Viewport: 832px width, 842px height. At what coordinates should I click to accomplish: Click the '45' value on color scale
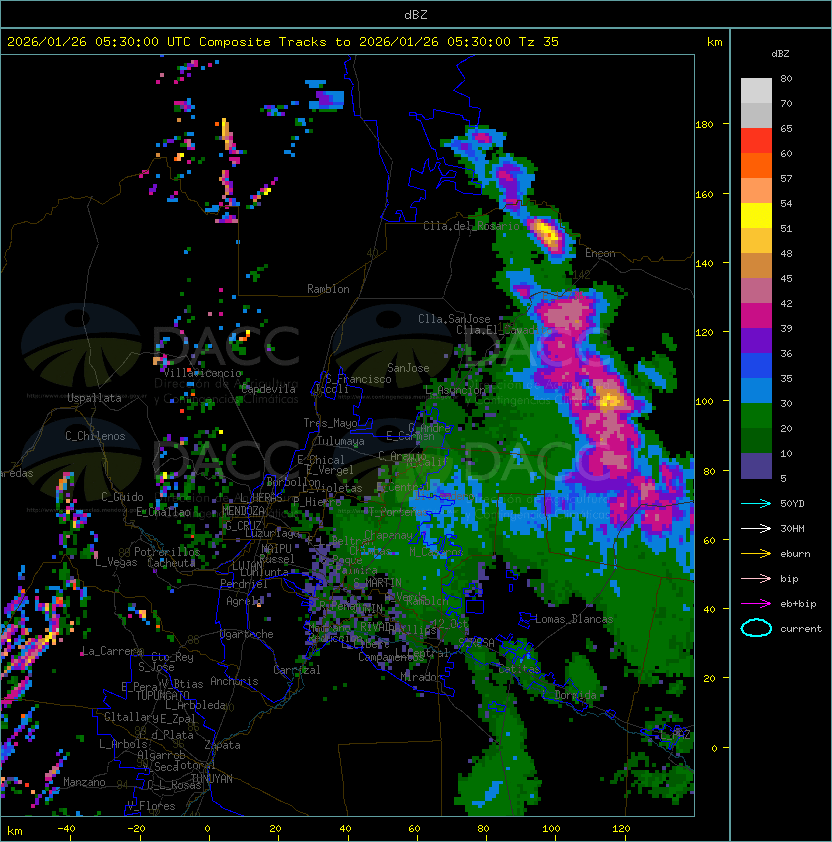click(786, 278)
